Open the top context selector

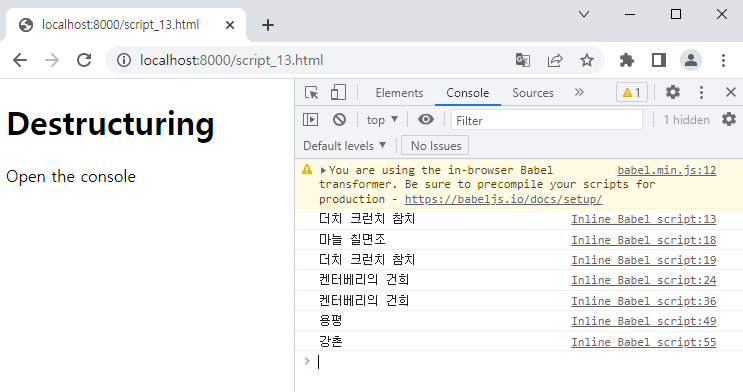click(382, 120)
